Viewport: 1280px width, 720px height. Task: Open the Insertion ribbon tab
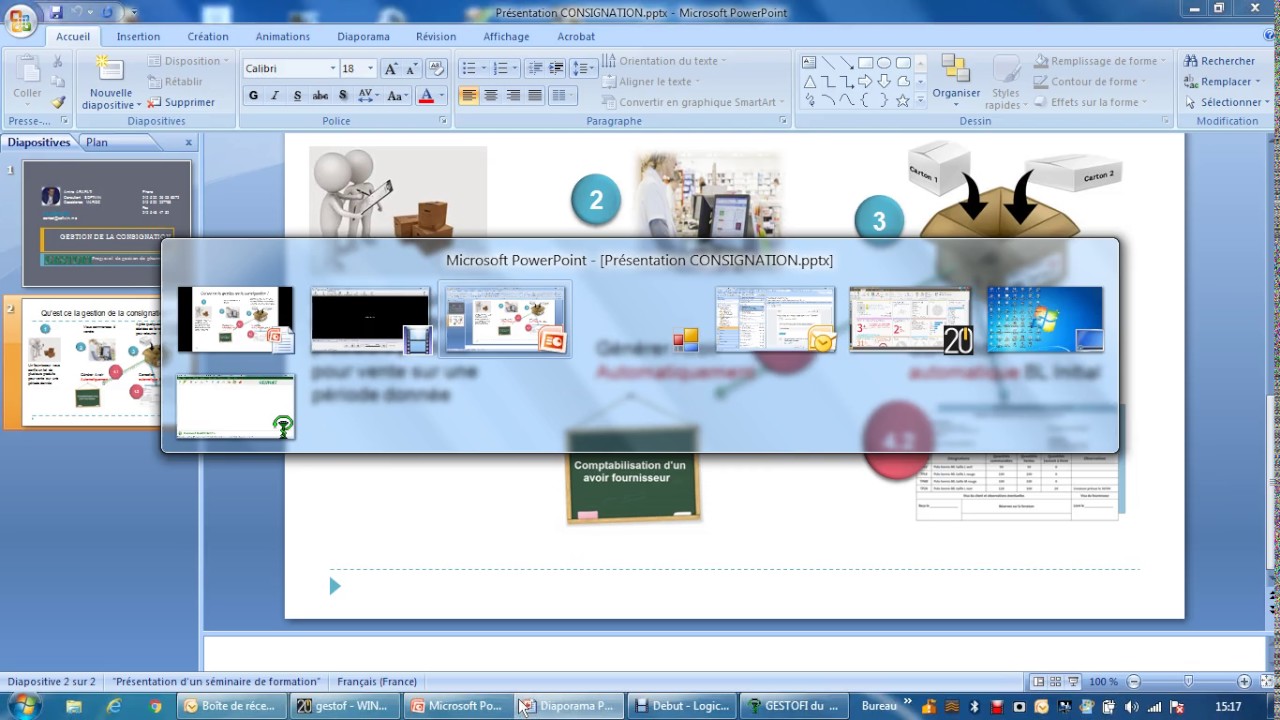point(138,36)
